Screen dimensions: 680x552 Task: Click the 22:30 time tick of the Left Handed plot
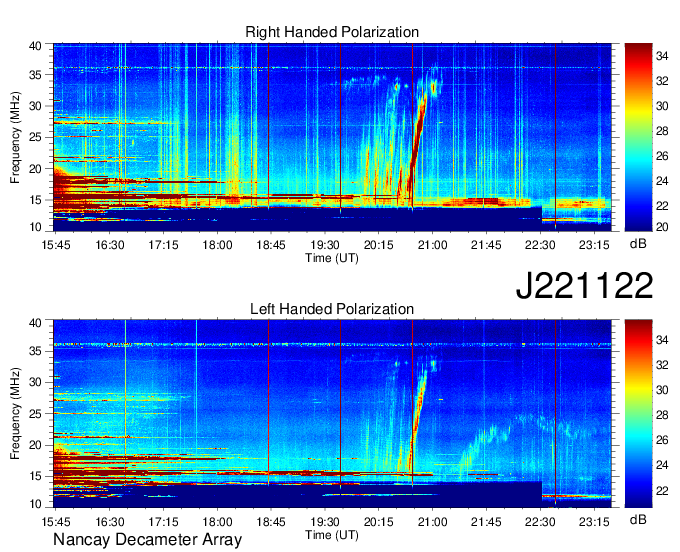point(540,521)
